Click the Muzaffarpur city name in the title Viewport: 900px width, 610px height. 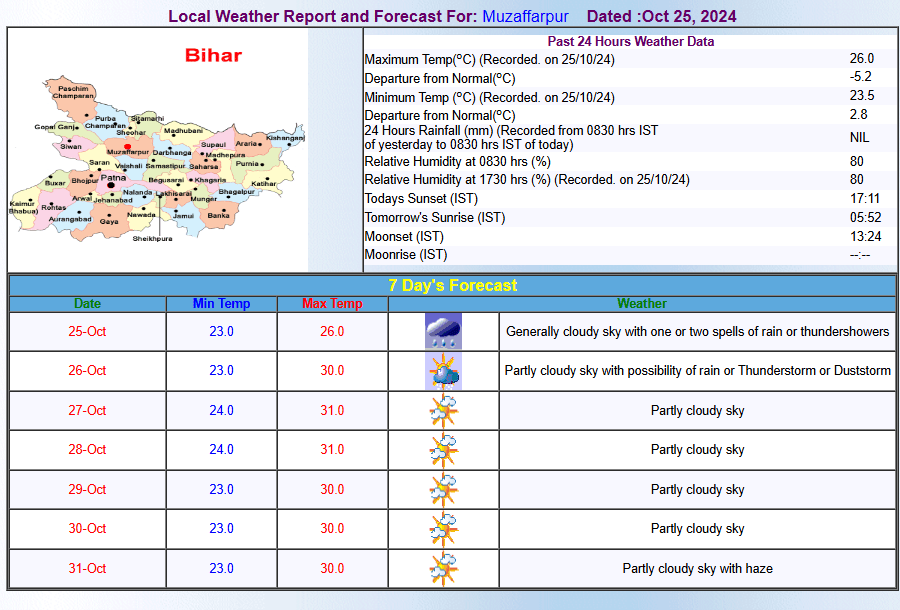tap(525, 17)
